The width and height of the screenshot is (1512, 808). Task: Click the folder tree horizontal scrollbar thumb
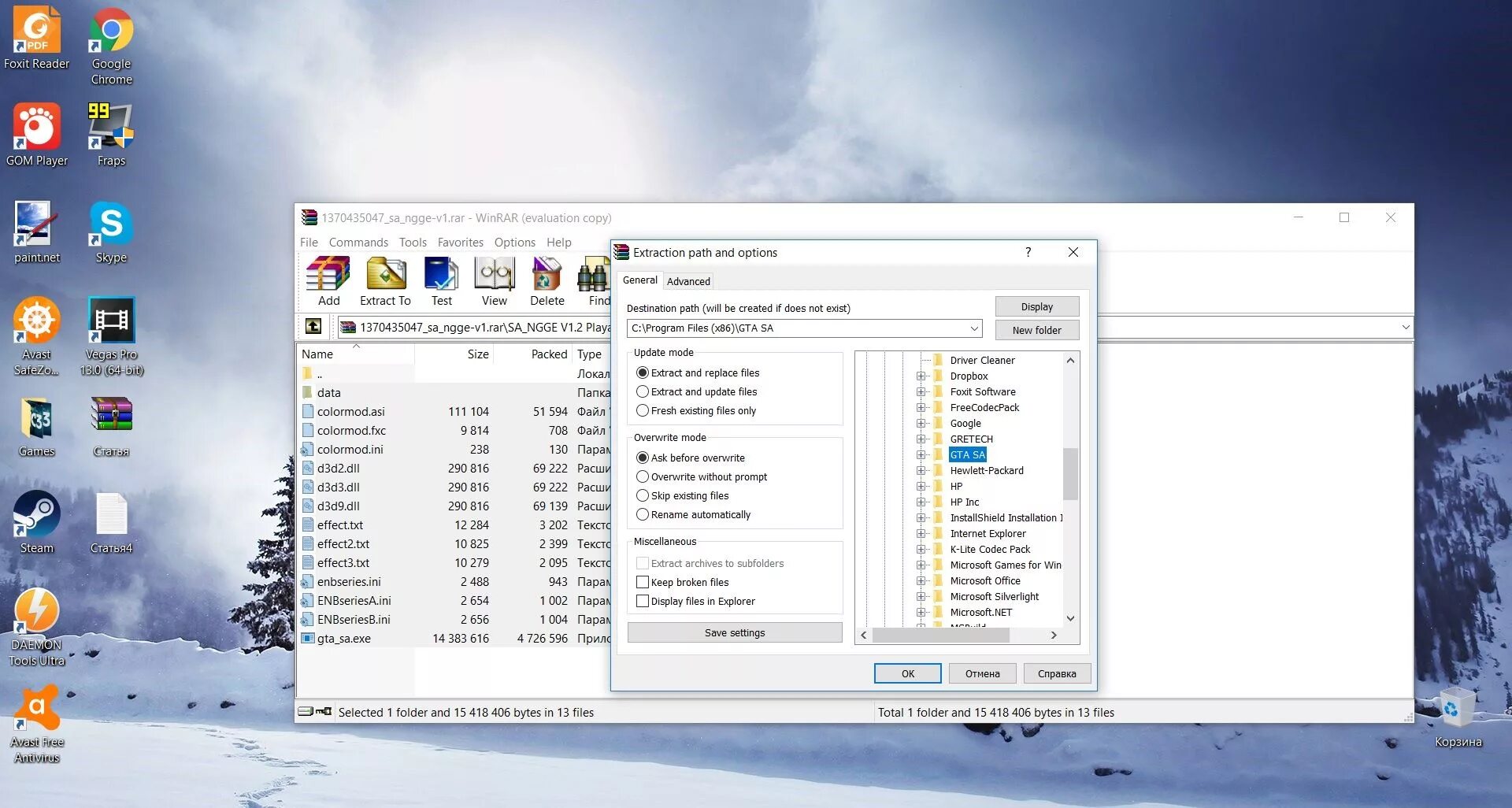click(x=940, y=635)
